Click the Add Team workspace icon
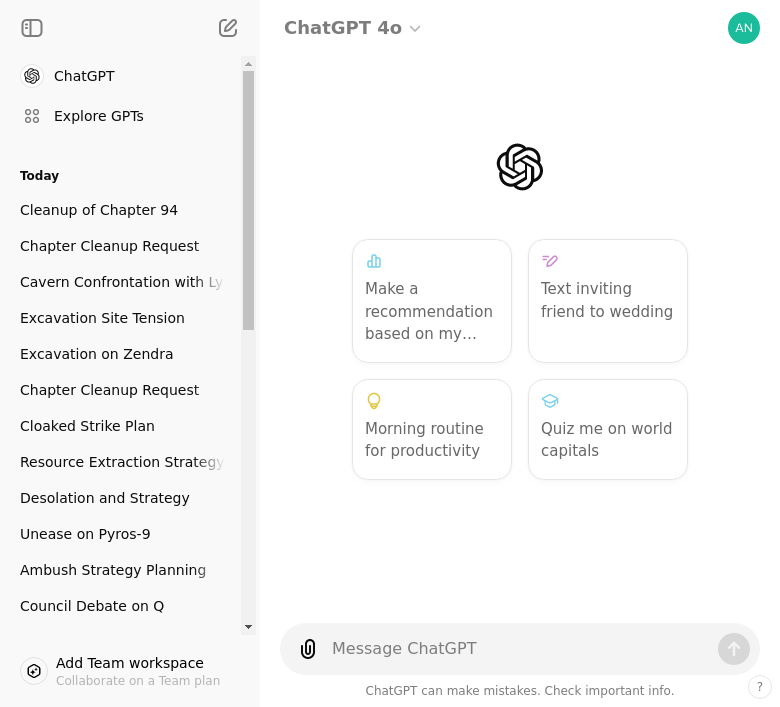Image resolution: width=780 pixels, height=707 pixels. 34,671
